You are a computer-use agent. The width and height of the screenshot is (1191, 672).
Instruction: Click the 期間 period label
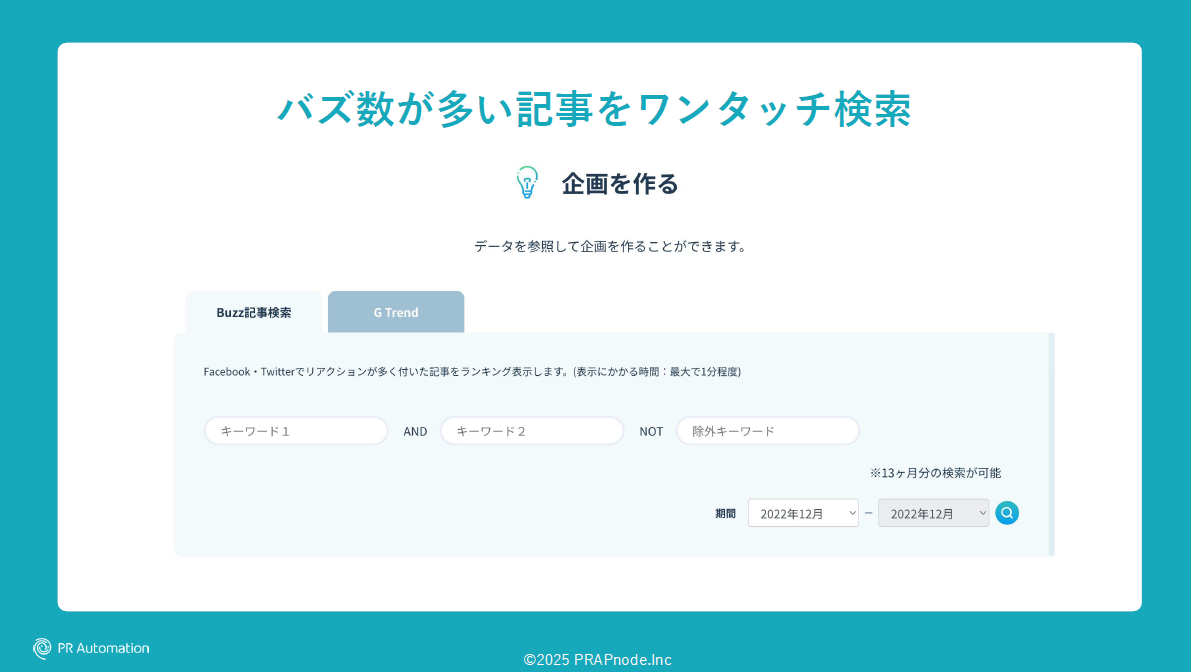point(725,513)
